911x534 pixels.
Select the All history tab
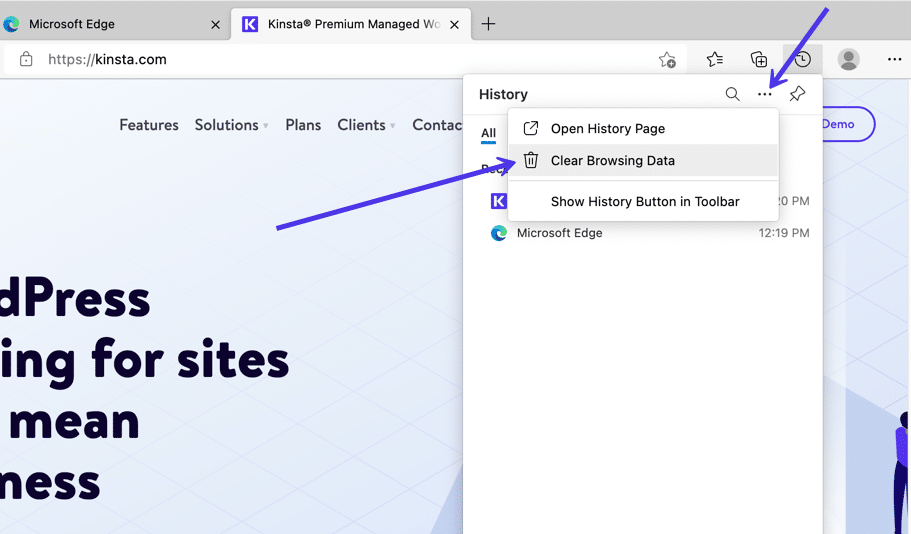(x=489, y=133)
